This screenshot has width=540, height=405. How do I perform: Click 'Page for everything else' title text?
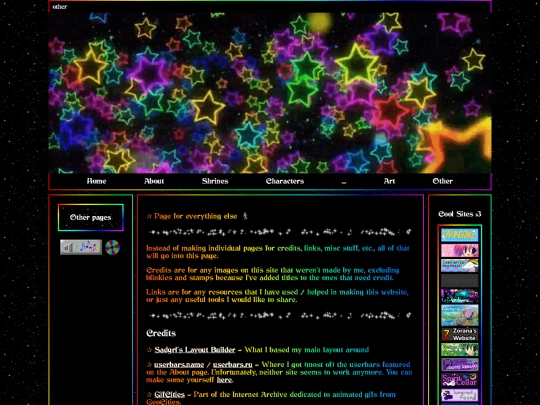(196, 216)
